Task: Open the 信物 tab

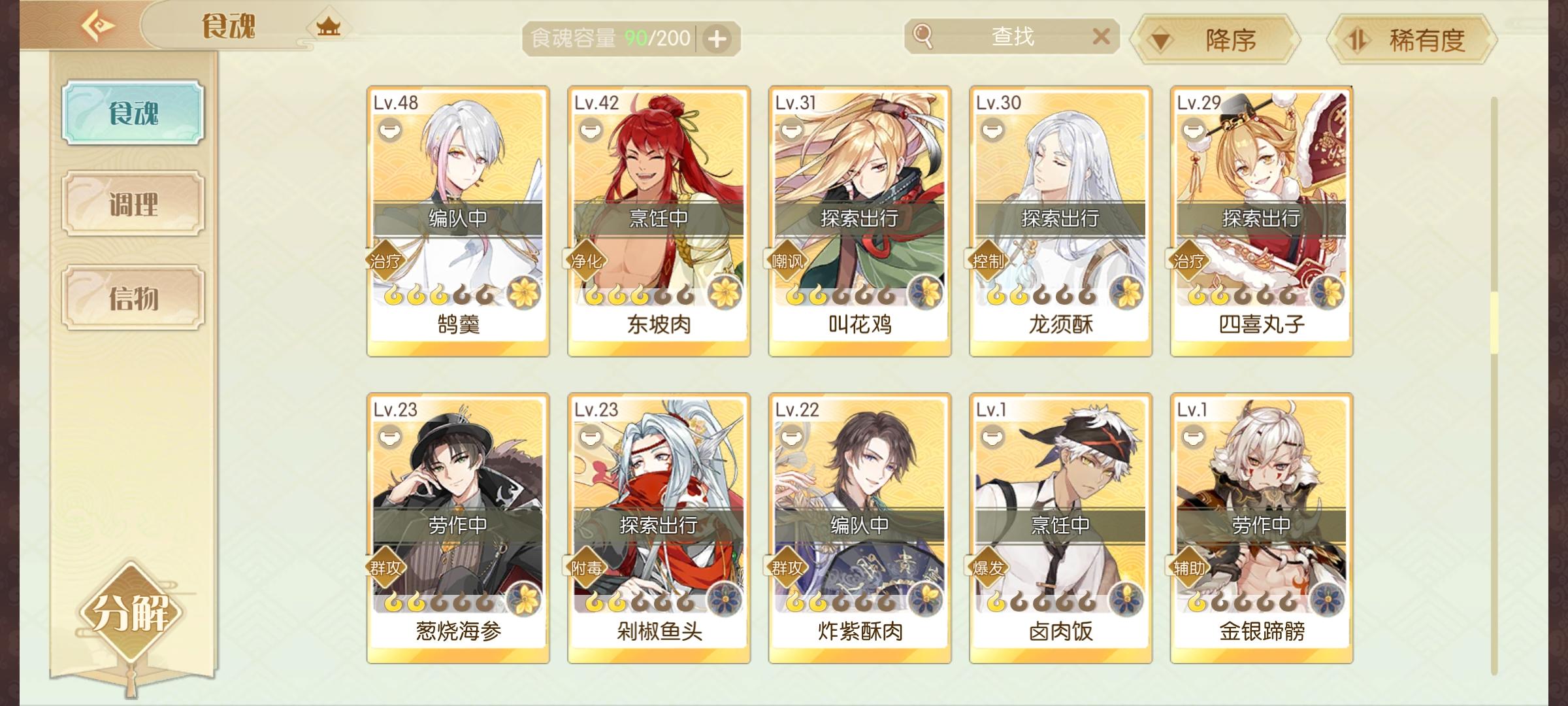Action: (x=133, y=297)
